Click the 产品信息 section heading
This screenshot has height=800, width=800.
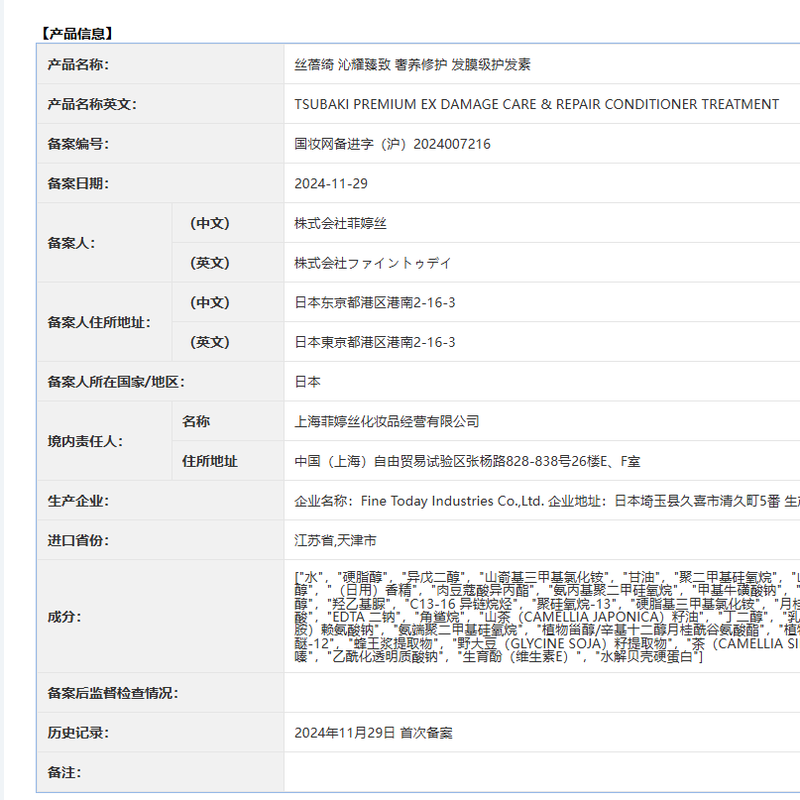tap(77, 33)
